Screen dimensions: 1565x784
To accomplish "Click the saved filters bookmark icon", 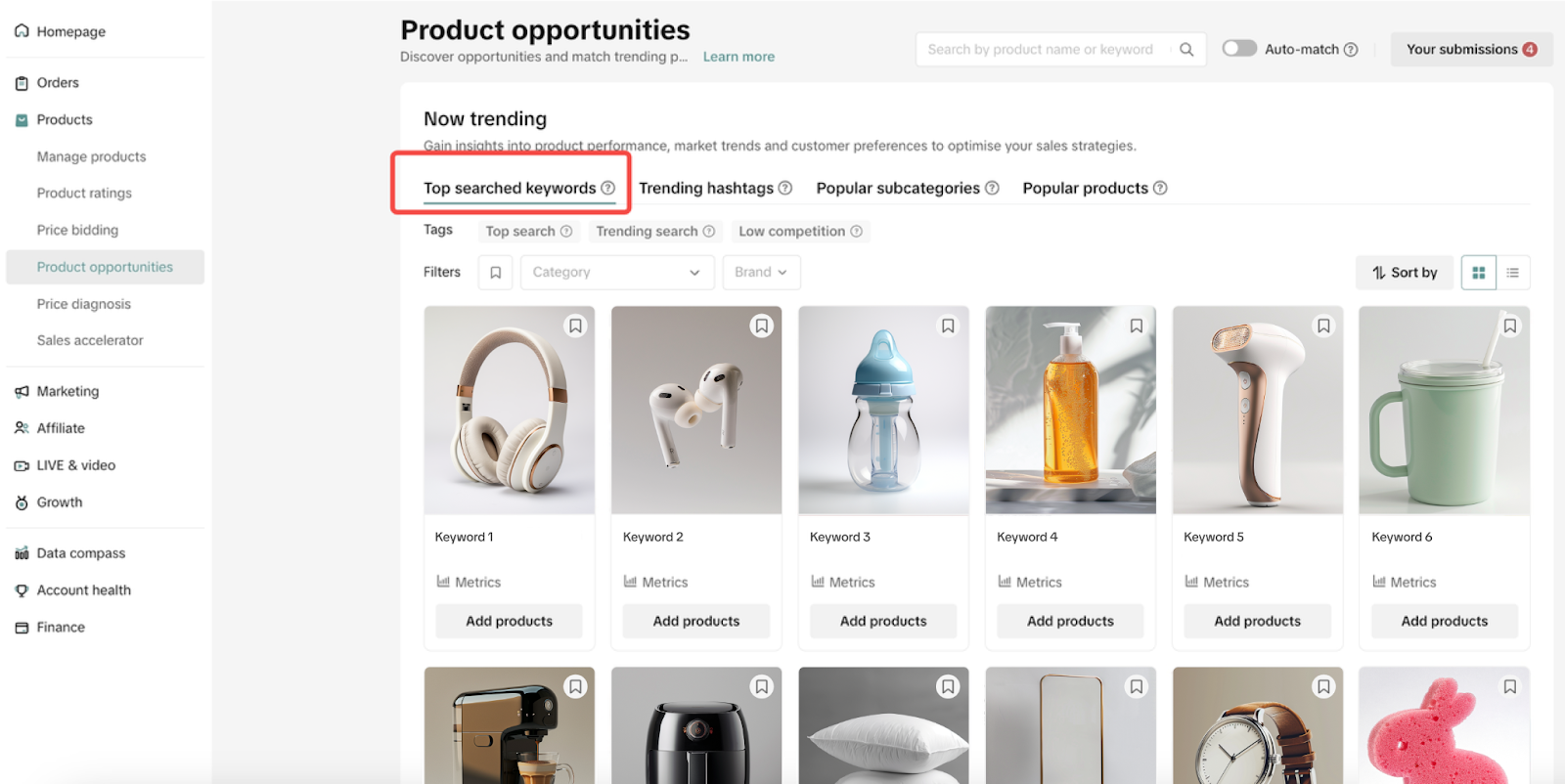I will (x=495, y=272).
